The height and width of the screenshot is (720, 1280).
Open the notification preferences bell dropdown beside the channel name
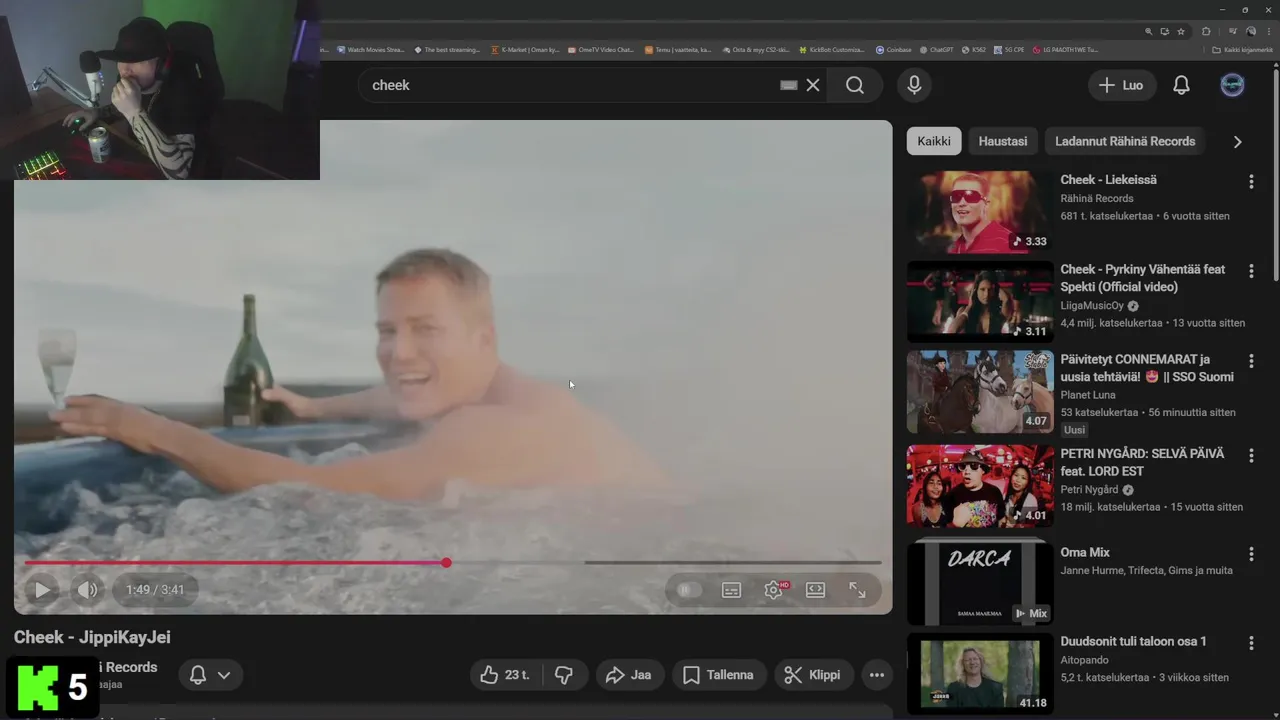[210, 675]
